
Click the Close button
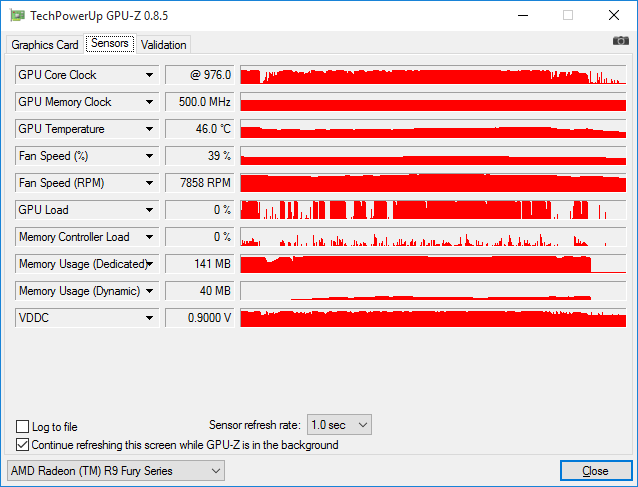pyautogui.click(x=596, y=471)
